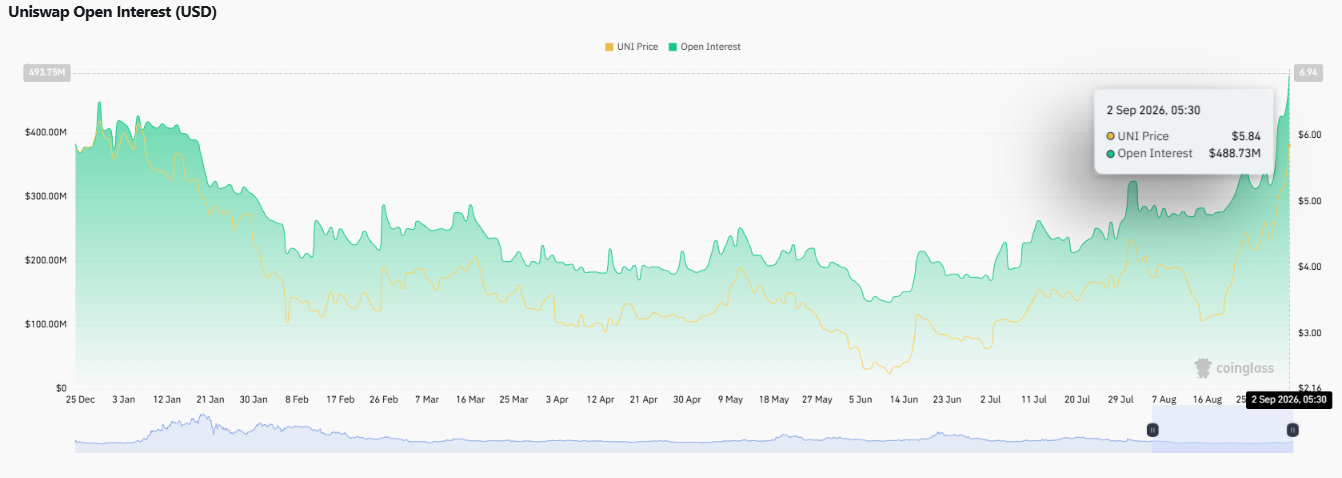Click the 'Open Interest' label inside the tooltip

tap(1155, 153)
